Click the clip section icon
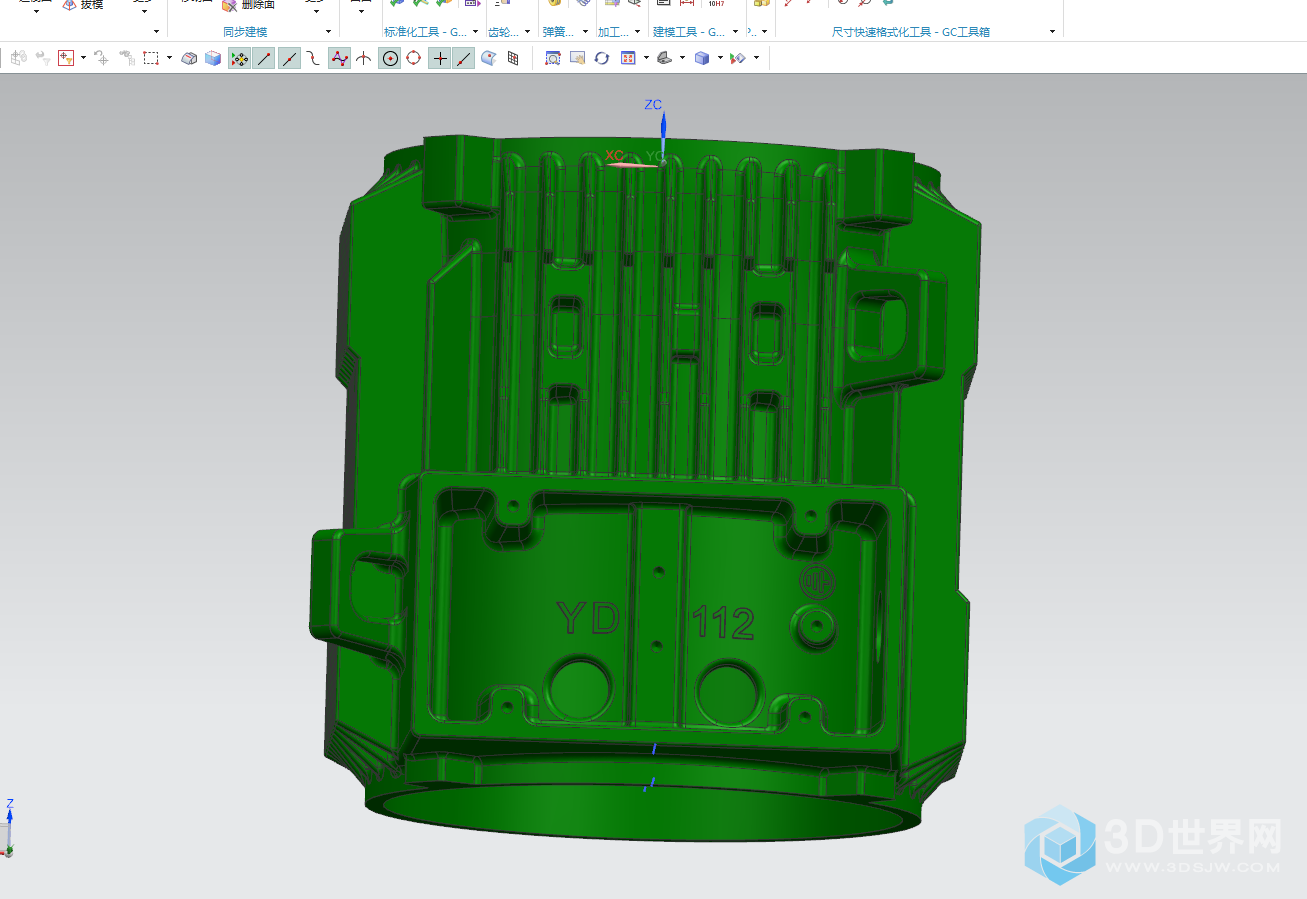This screenshot has height=899, width=1307. (x=738, y=58)
